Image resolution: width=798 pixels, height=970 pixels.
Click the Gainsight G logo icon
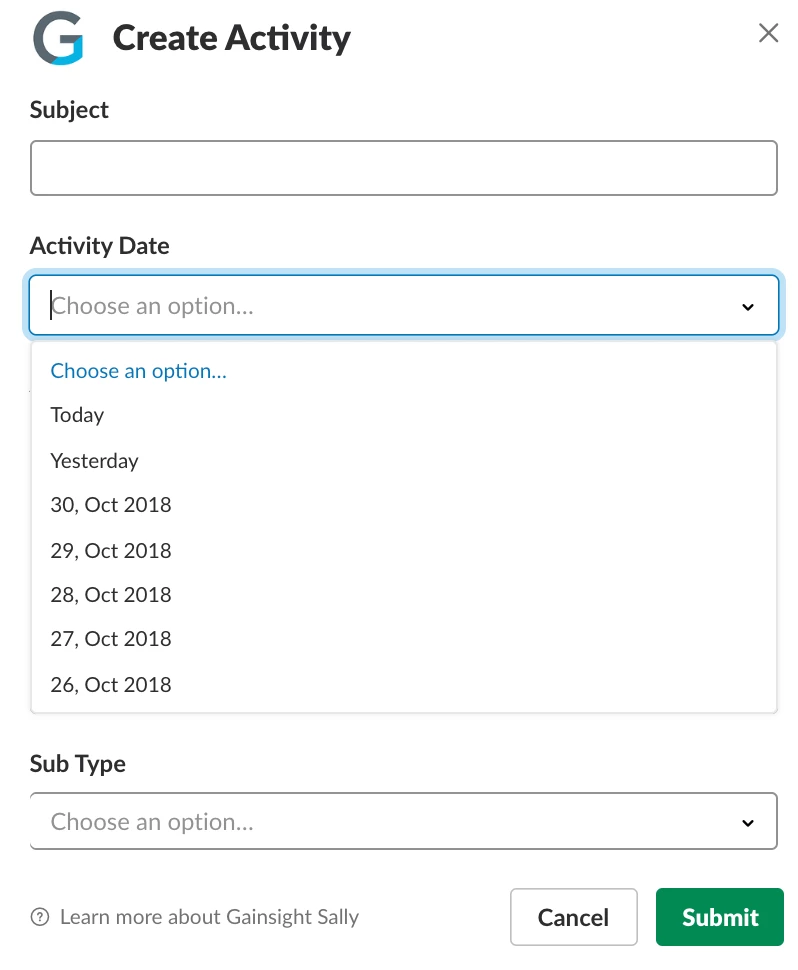click(58, 38)
